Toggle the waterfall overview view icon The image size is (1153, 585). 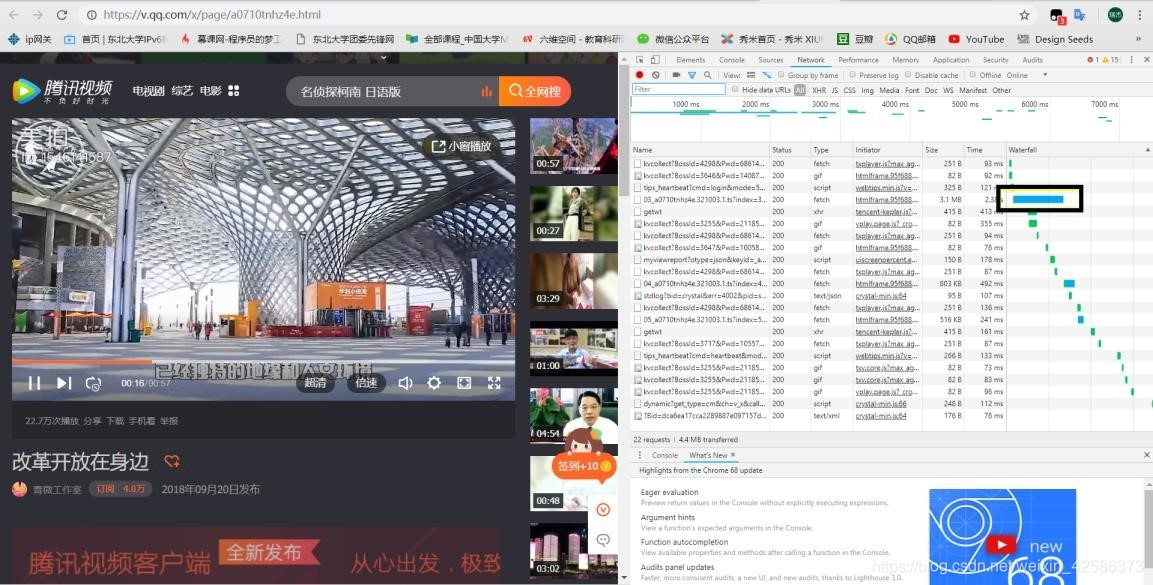click(x=767, y=75)
